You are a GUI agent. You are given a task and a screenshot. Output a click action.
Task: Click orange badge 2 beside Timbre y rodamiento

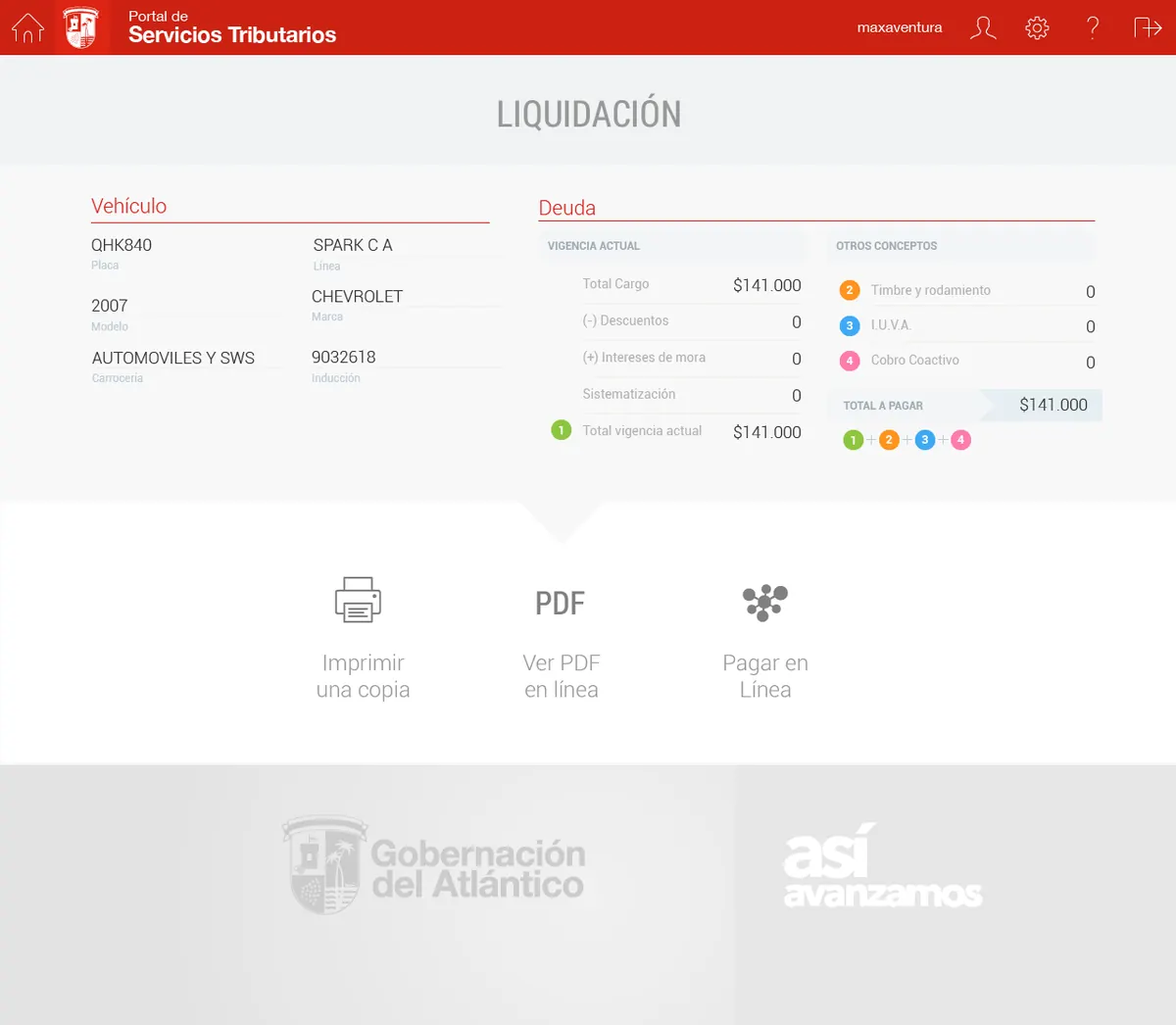pos(850,290)
